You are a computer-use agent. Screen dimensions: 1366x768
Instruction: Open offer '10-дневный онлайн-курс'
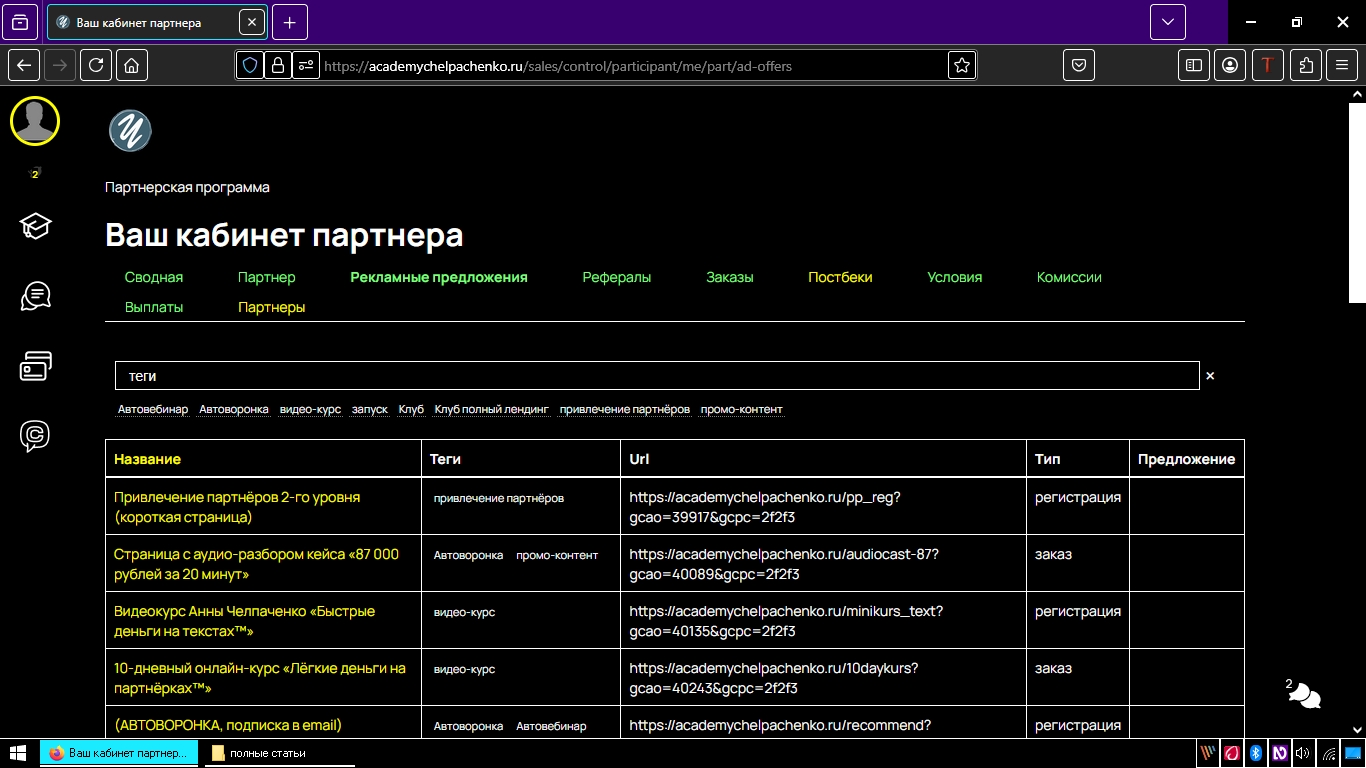pos(260,678)
